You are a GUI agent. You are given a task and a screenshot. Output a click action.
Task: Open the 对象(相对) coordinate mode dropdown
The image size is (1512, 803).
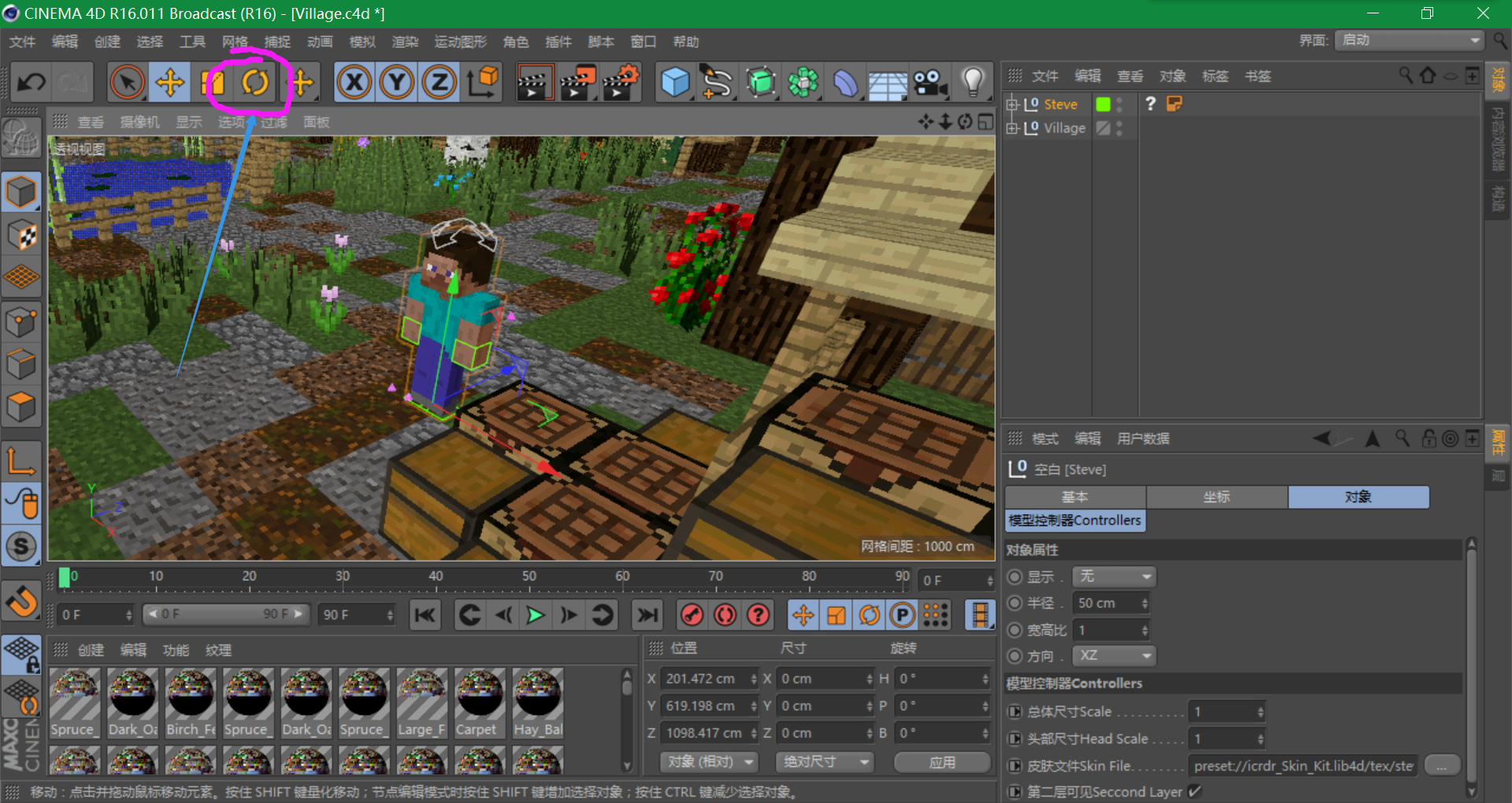tap(710, 761)
